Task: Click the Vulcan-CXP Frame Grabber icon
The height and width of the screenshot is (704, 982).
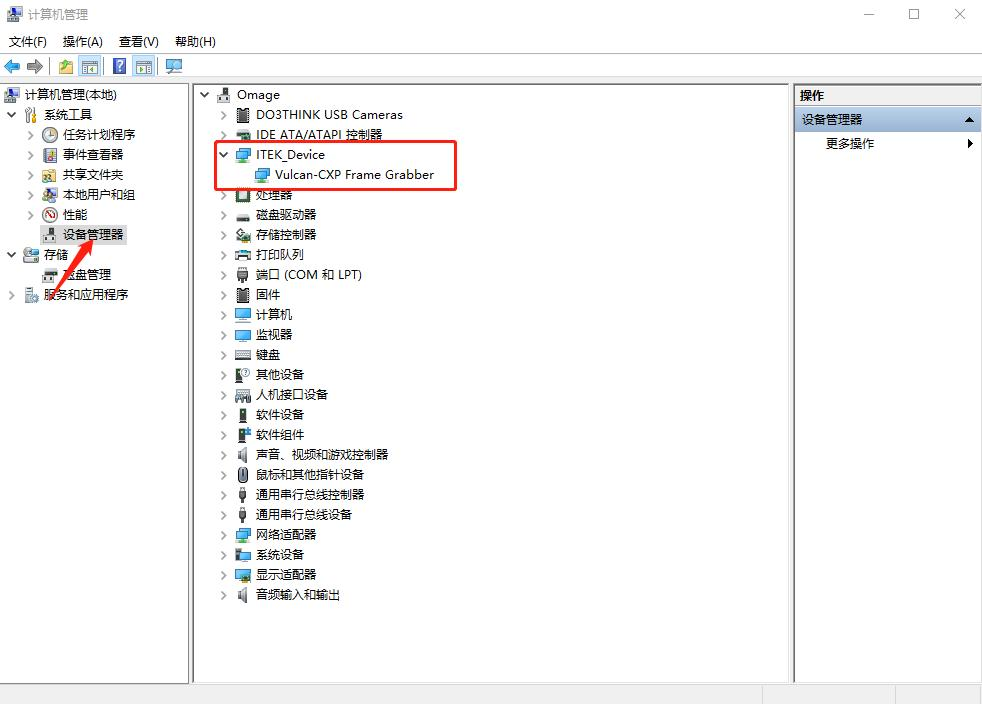Action: coord(262,175)
